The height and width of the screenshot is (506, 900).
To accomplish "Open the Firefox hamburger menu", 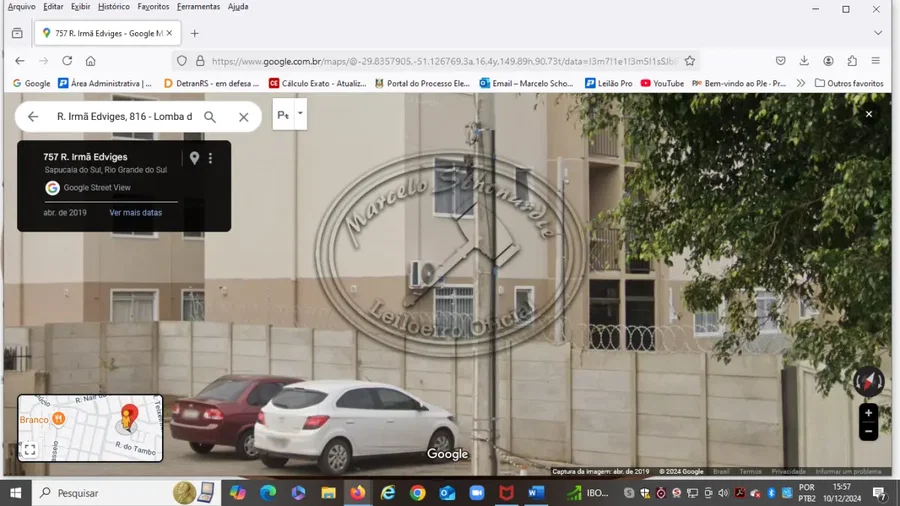I will pyautogui.click(x=876, y=61).
